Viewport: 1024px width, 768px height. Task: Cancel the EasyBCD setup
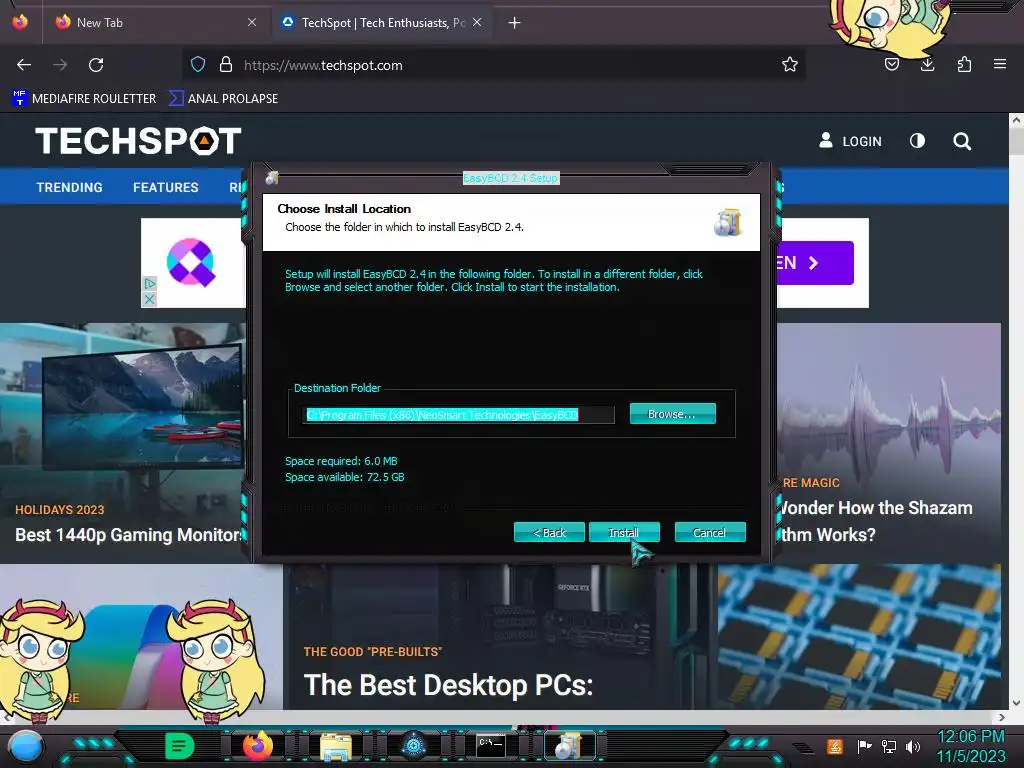[x=710, y=532]
